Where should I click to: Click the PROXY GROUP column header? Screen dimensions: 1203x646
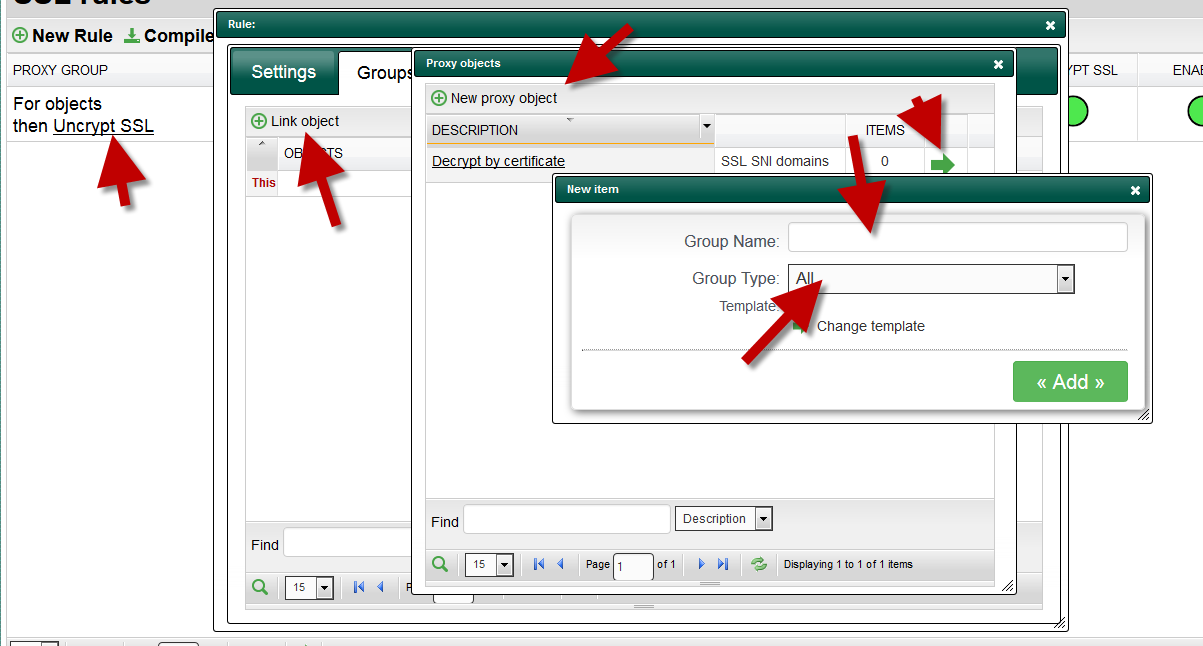pos(60,71)
